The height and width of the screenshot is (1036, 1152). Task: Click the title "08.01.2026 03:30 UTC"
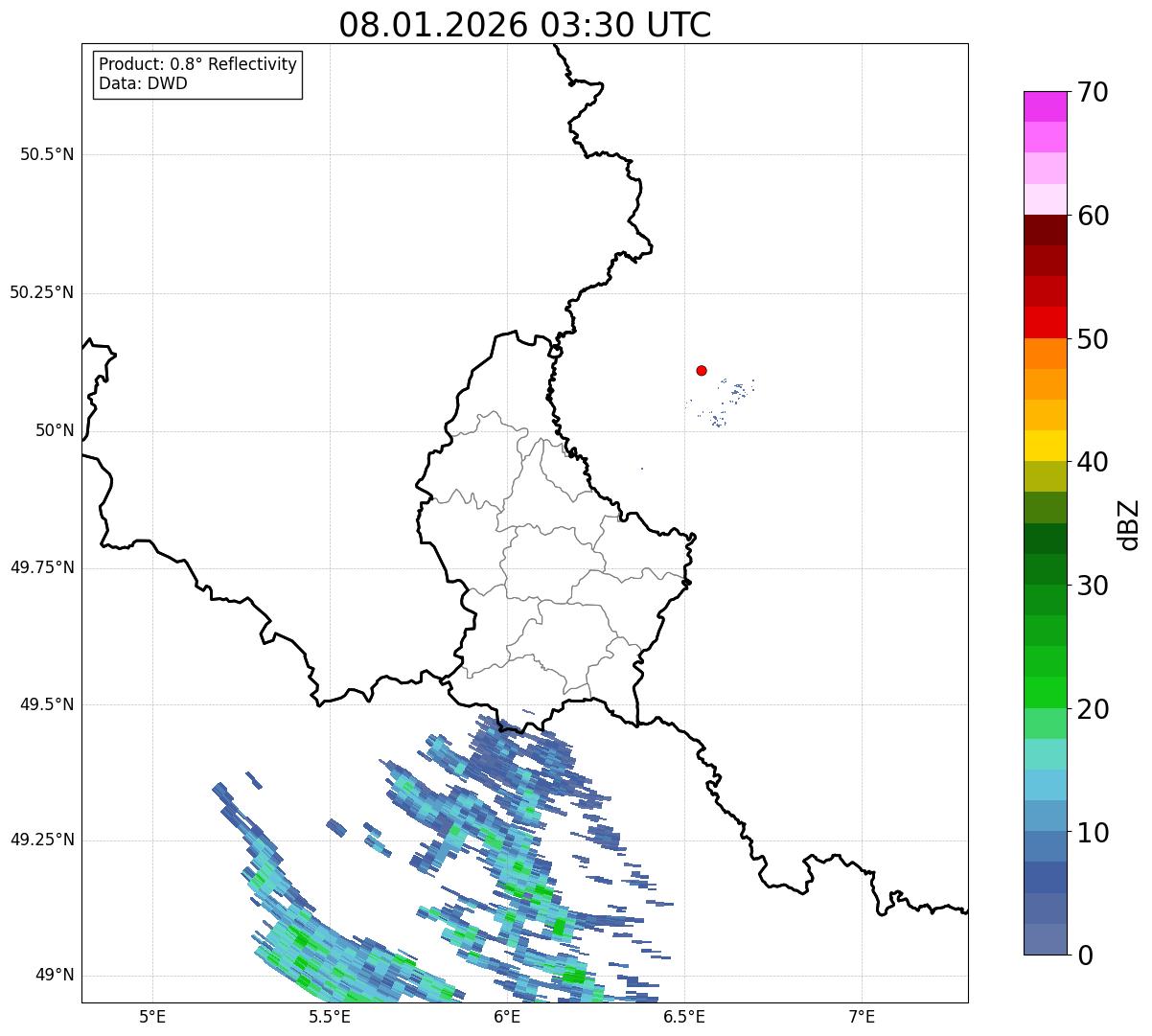525,25
